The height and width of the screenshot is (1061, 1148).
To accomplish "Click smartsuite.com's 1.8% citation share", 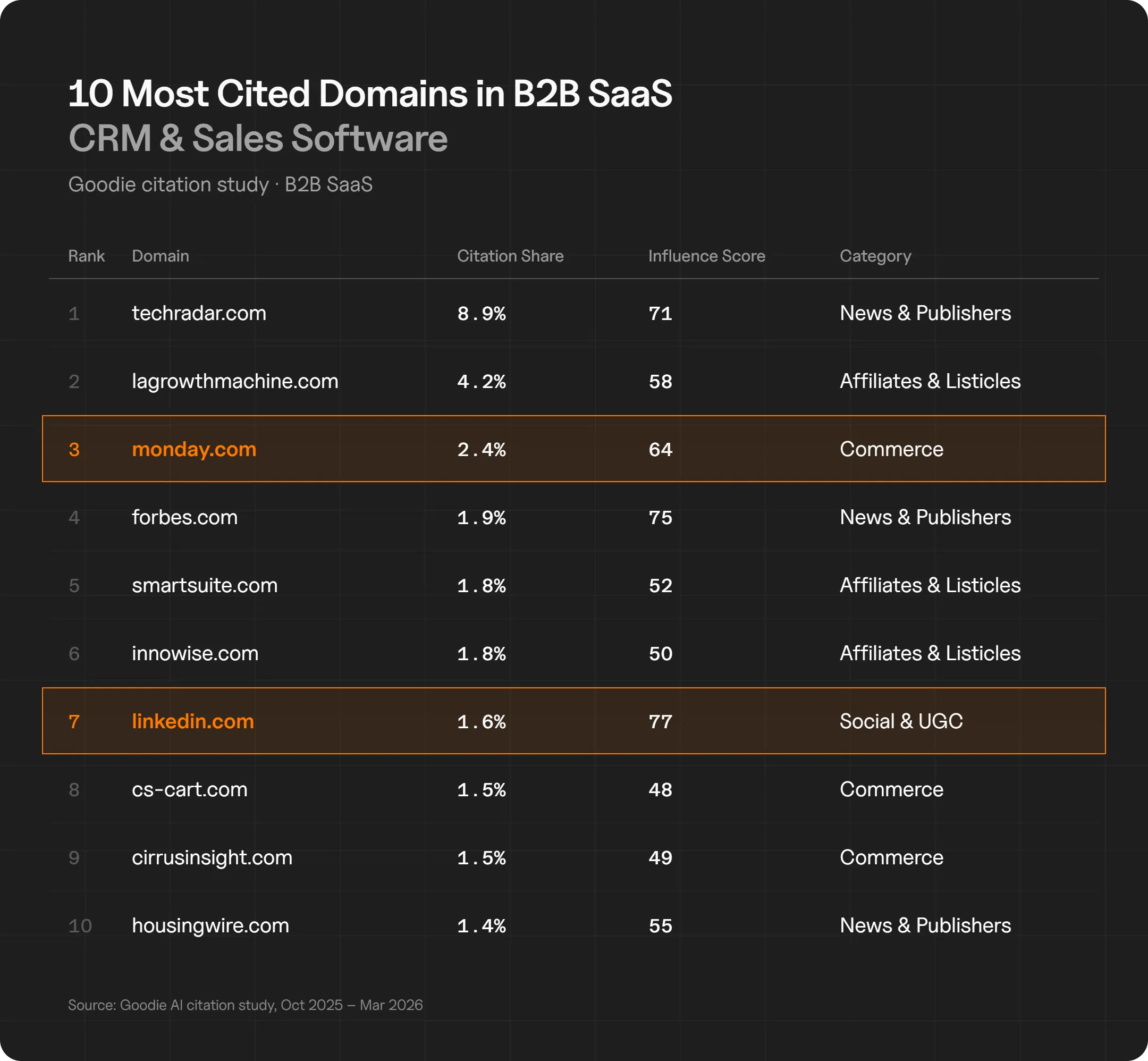I will [x=481, y=586].
